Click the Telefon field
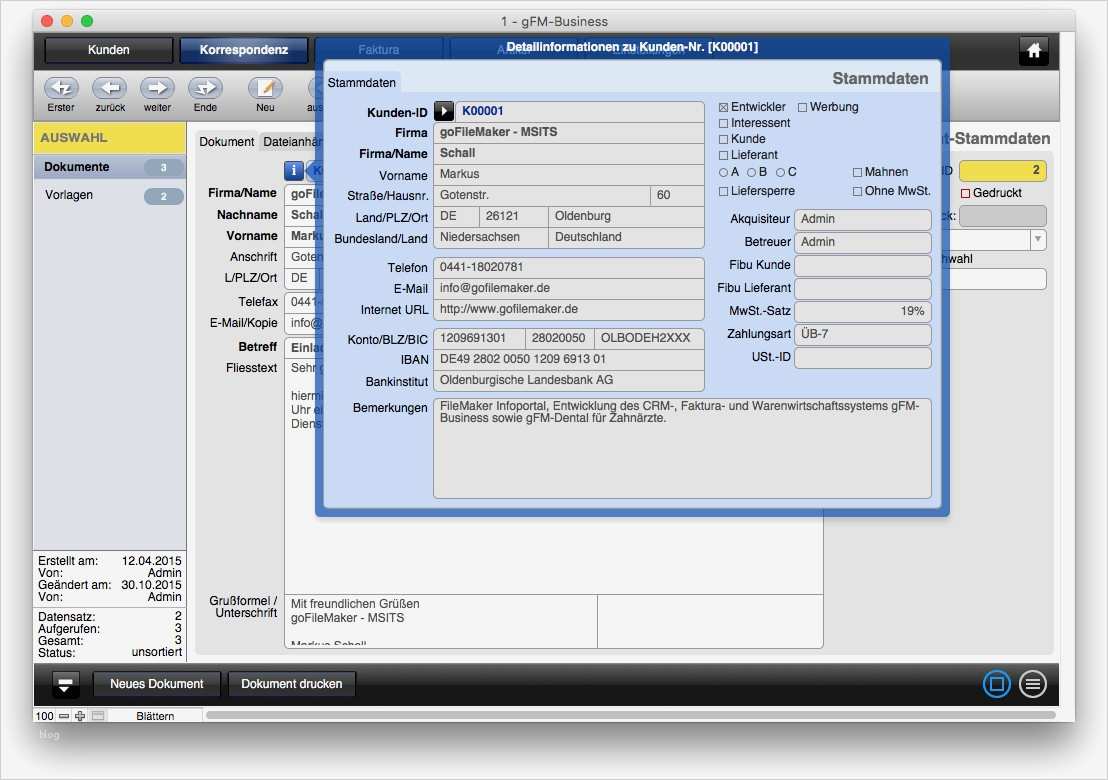Viewport: 1108px width, 780px height. coord(569,267)
